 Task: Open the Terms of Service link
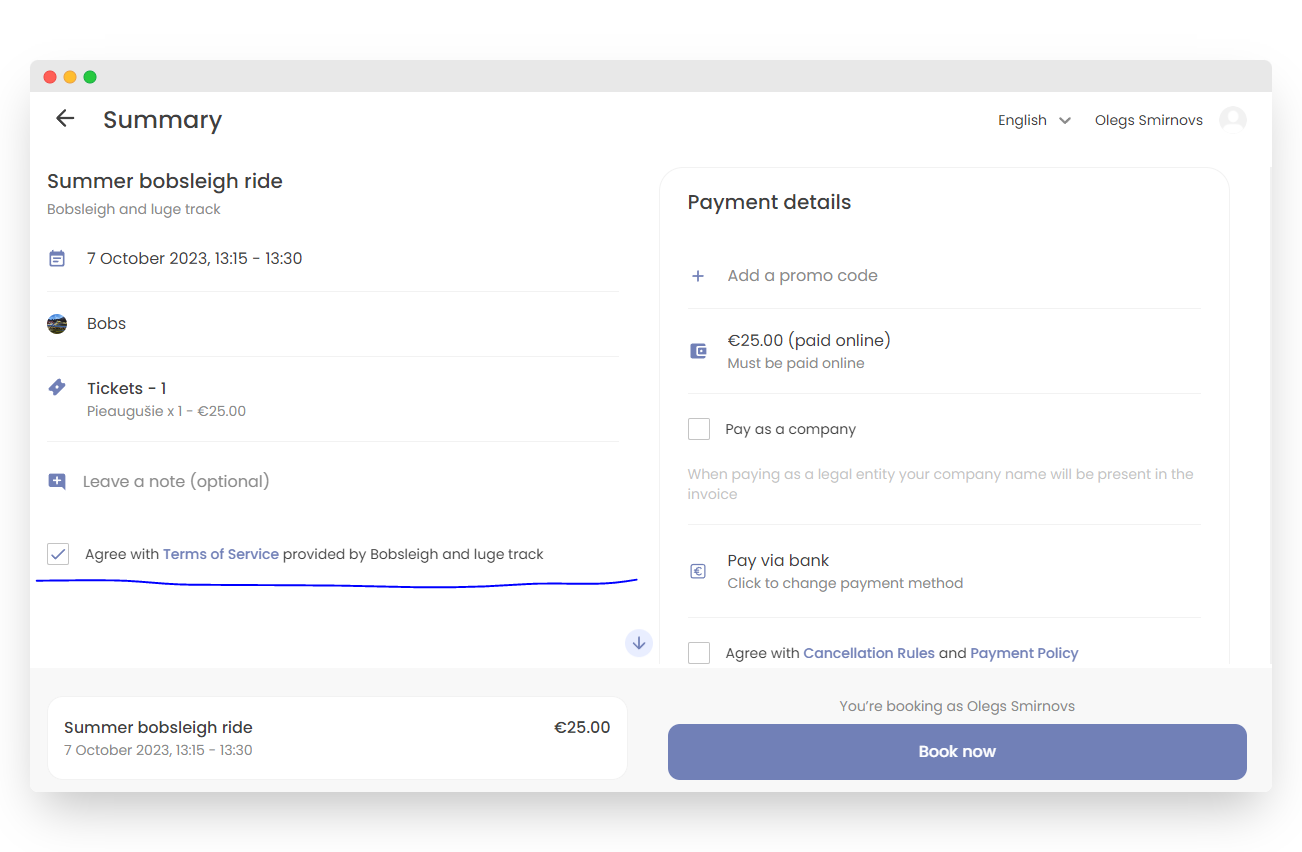pos(220,554)
